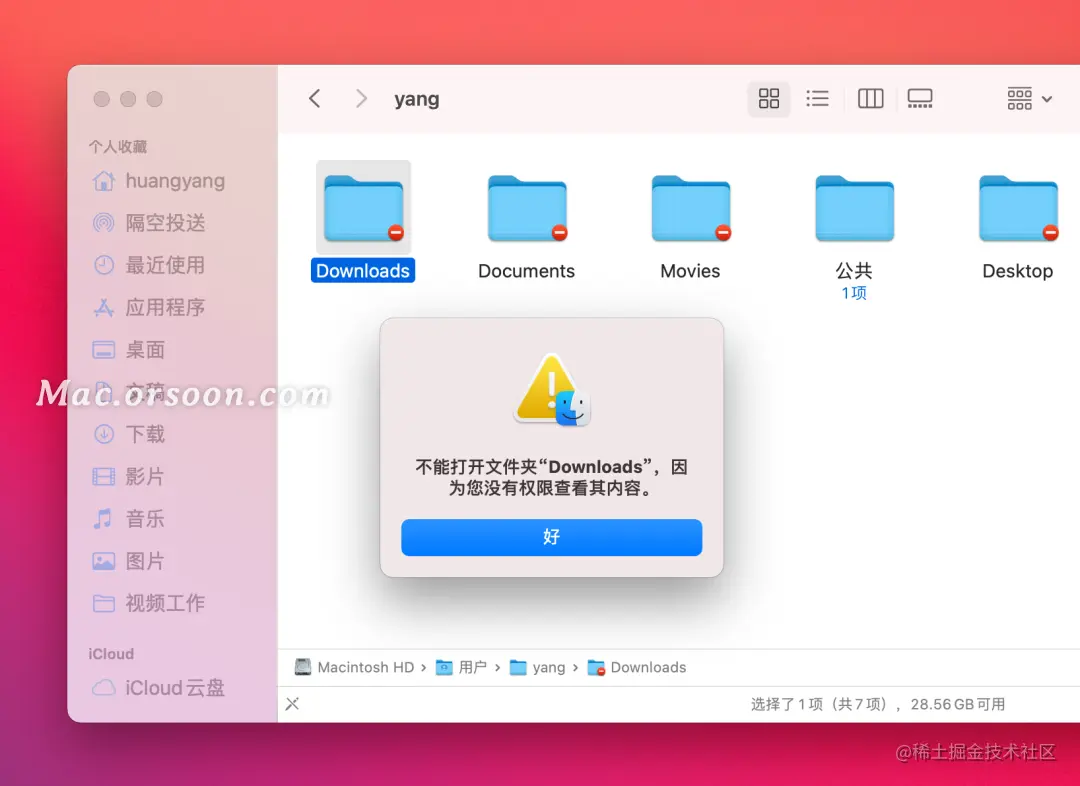This screenshot has width=1080, height=786.
Task: Click the 28.56 GB 可用 status text
Action: [x=957, y=705]
